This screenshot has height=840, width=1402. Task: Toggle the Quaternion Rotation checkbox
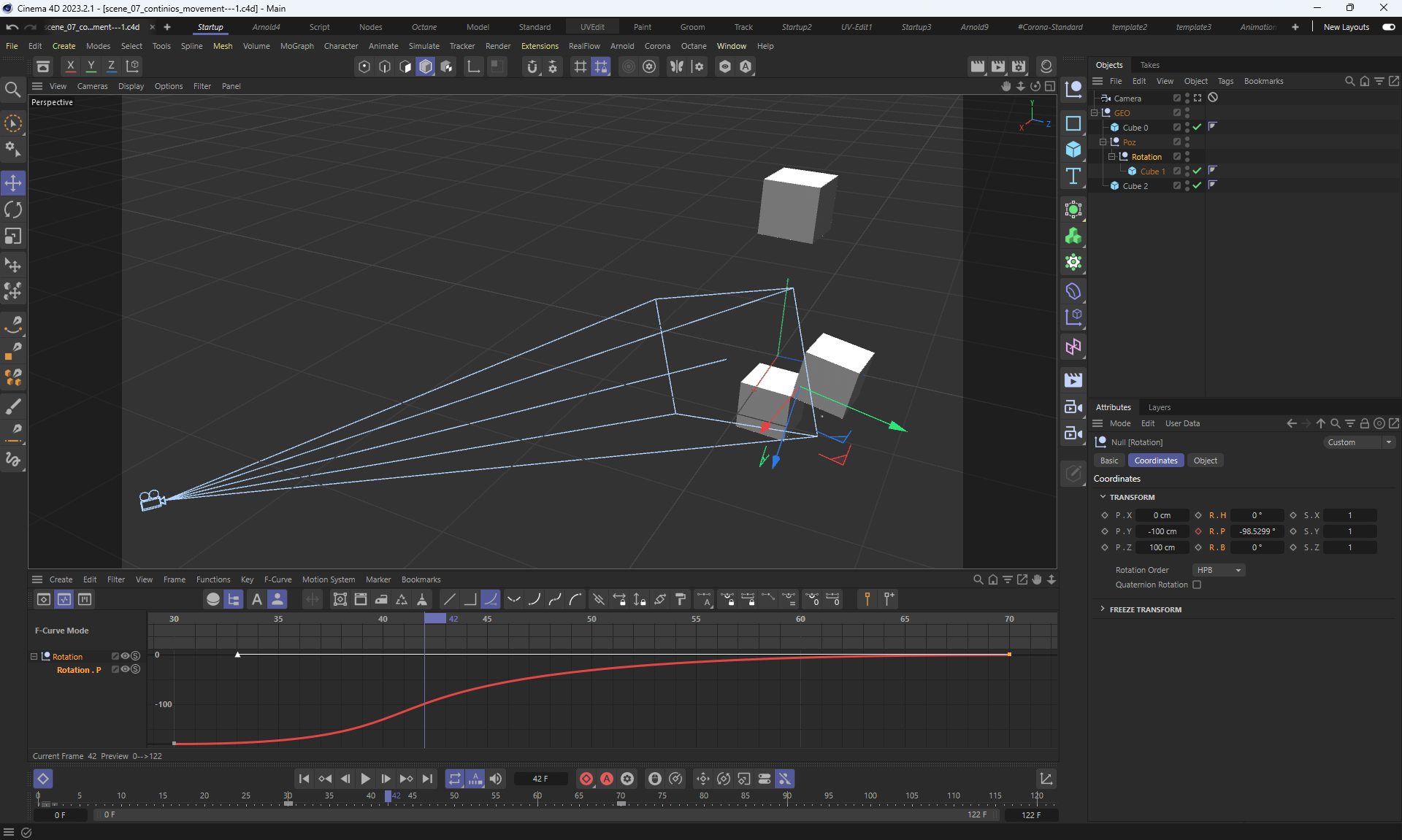[1197, 585]
